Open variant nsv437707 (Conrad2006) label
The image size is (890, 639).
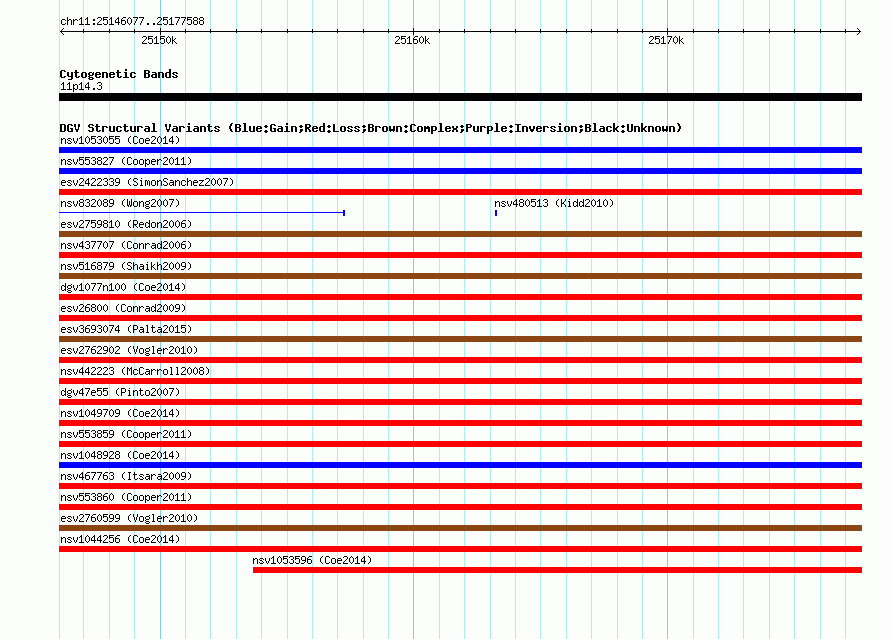click(x=126, y=245)
